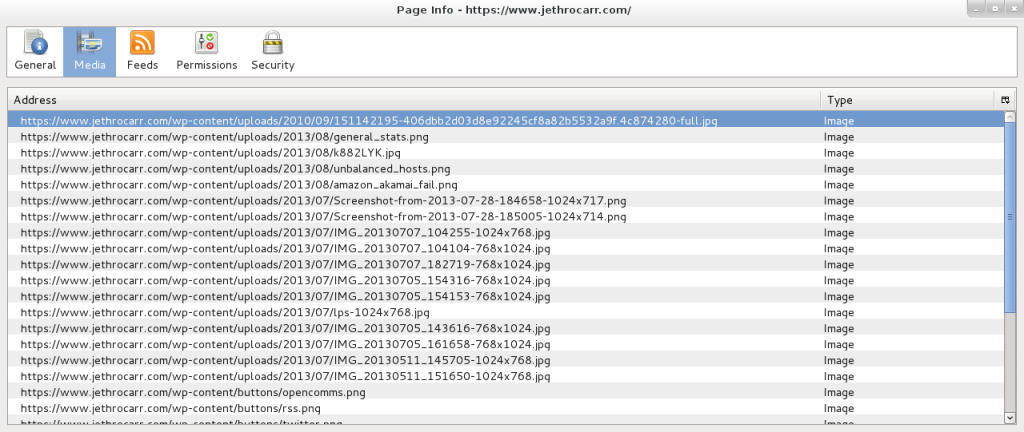
Task: Select IMG_20130511_145705-1024x768.jpg row
Action: [x=506, y=360]
